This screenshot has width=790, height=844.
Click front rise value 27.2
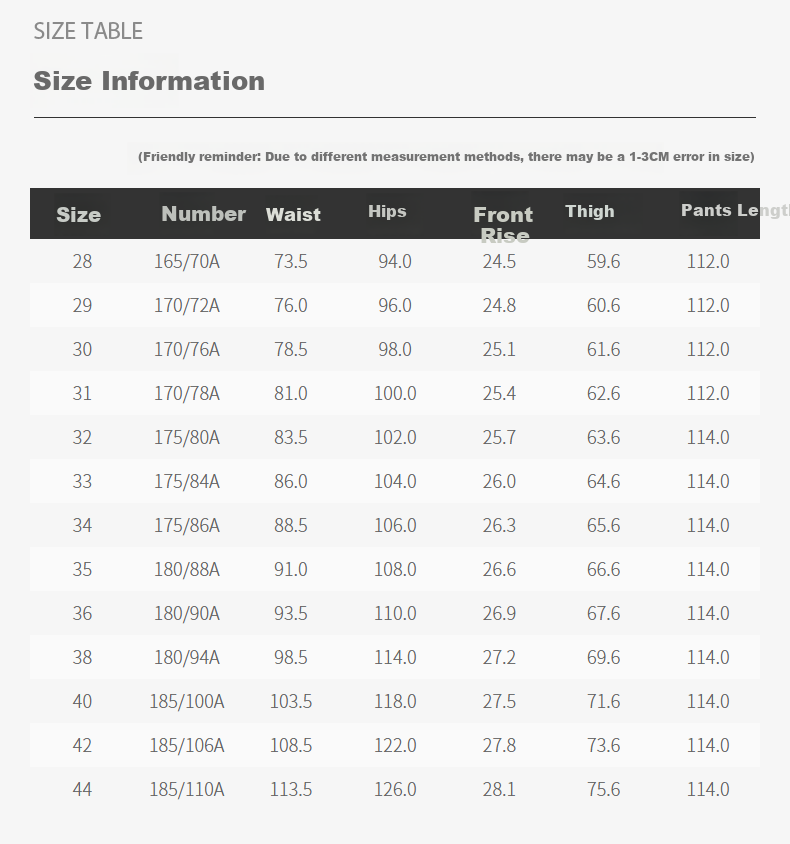click(499, 658)
